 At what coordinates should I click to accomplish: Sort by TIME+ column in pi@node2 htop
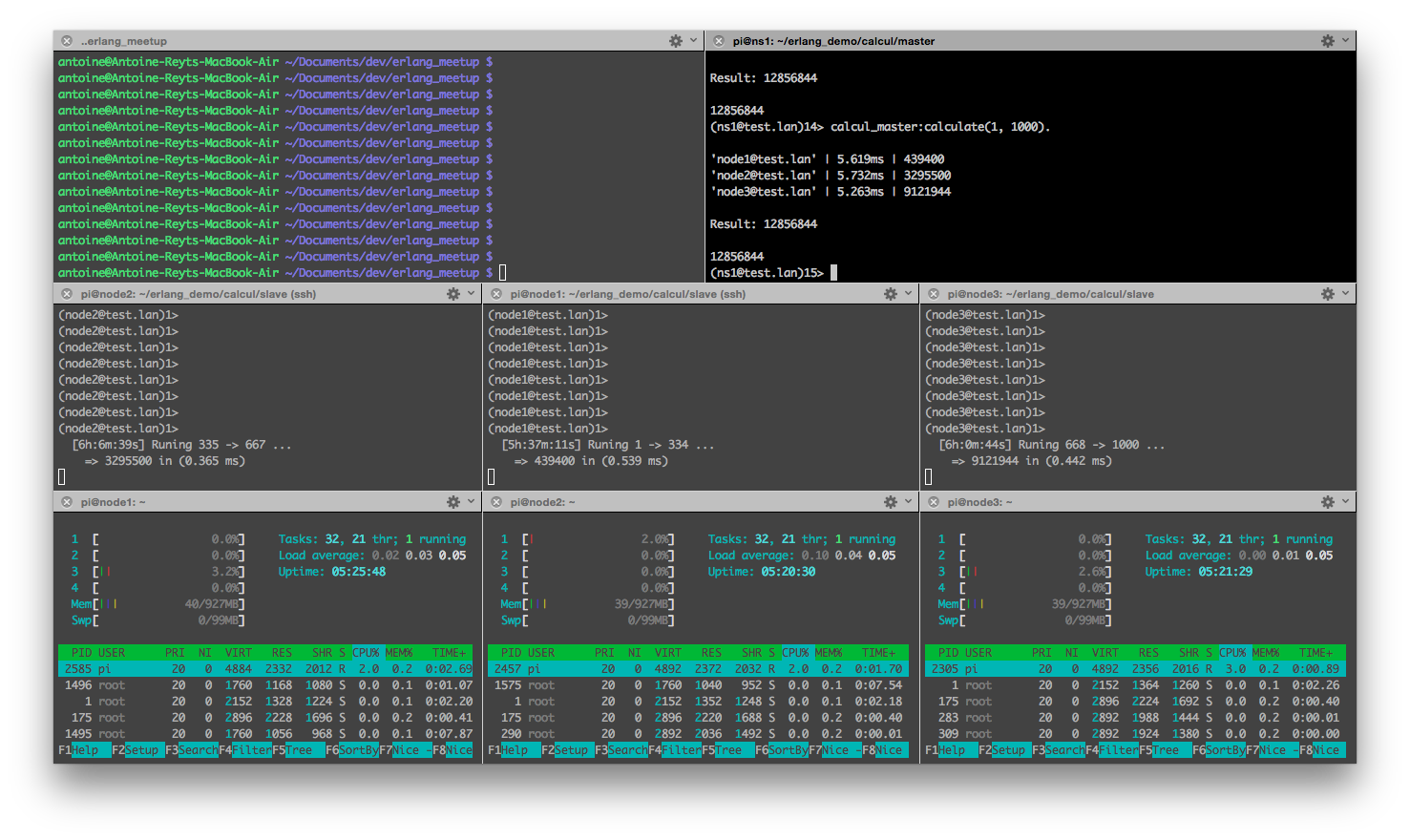[x=878, y=653]
